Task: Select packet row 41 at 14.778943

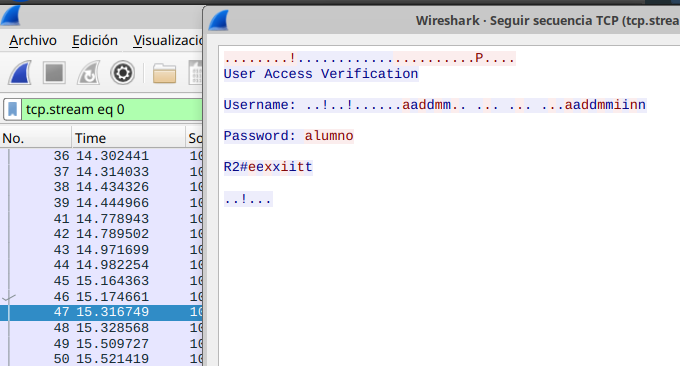Action: (x=101, y=219)
